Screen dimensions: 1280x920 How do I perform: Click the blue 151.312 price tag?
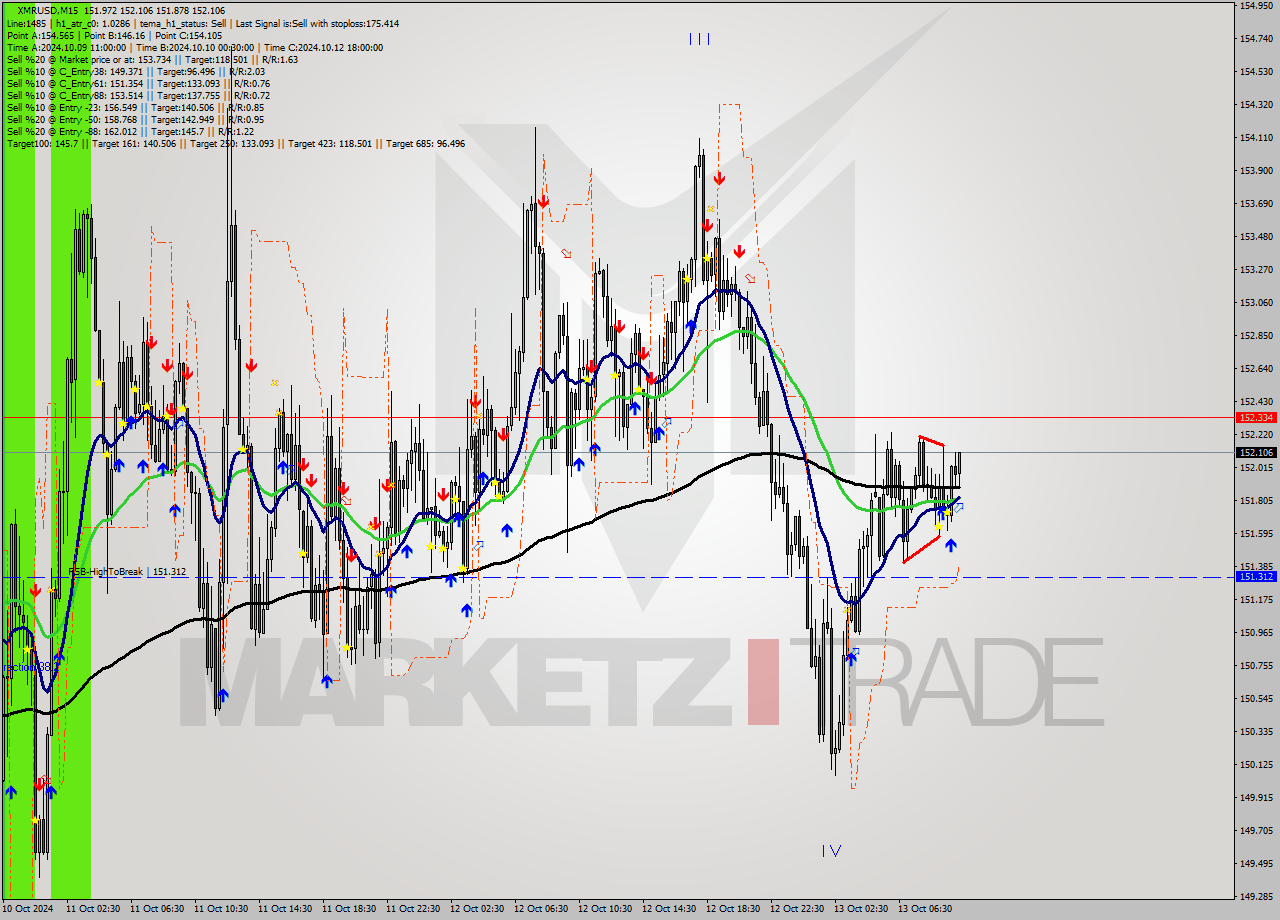tap(1256, 577)
